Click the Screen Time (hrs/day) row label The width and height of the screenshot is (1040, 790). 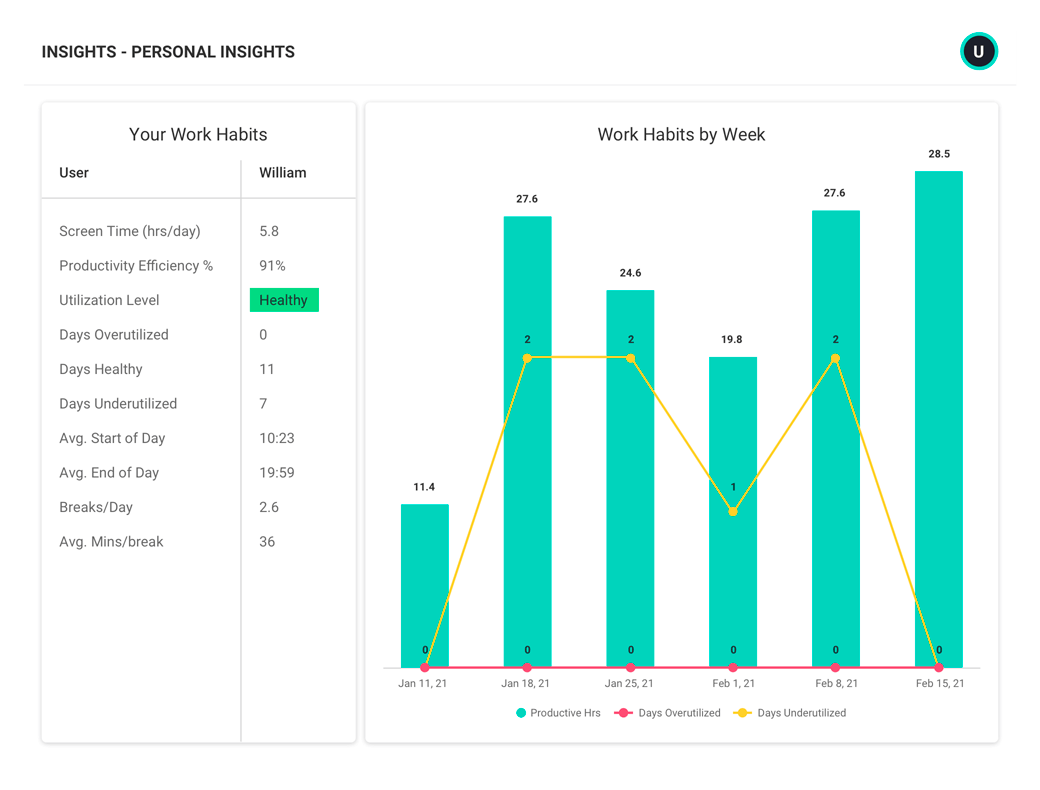click(130, 231)
